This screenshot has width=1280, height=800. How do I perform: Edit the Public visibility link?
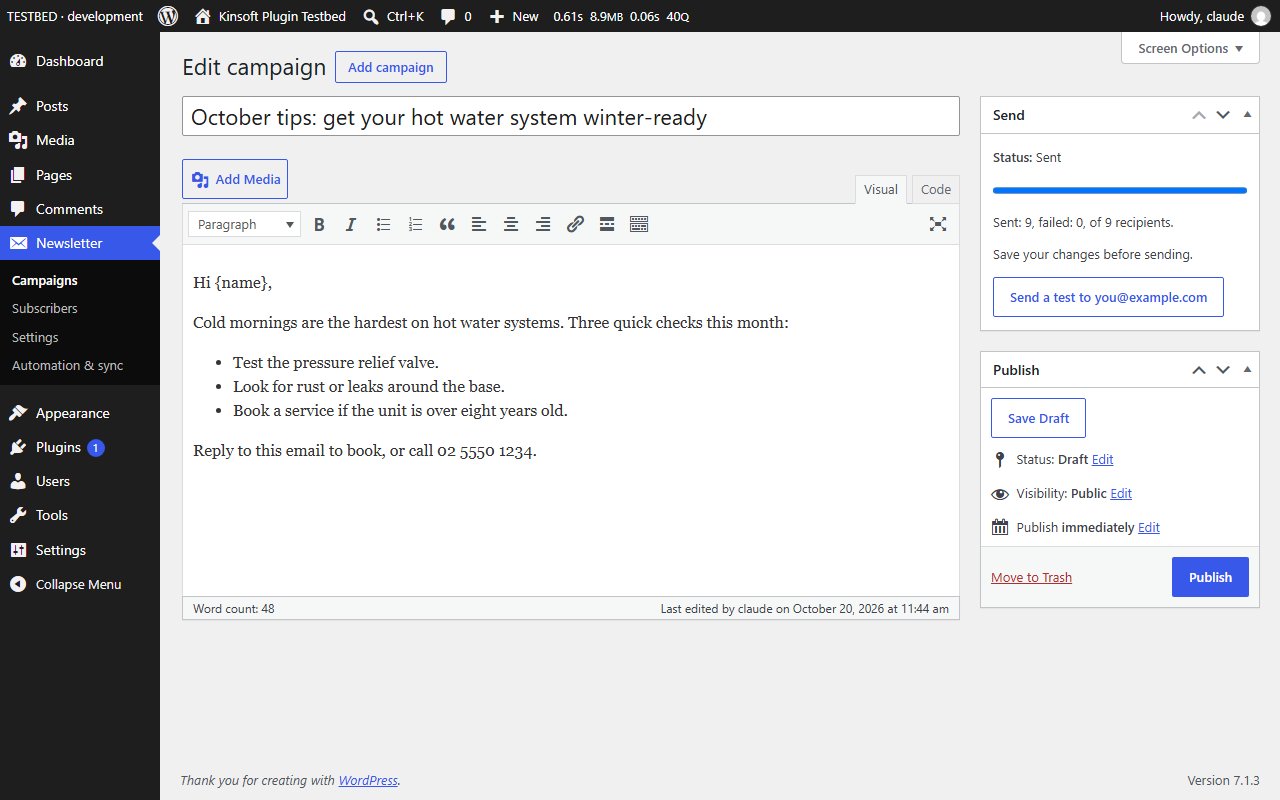click(1121, 494)
